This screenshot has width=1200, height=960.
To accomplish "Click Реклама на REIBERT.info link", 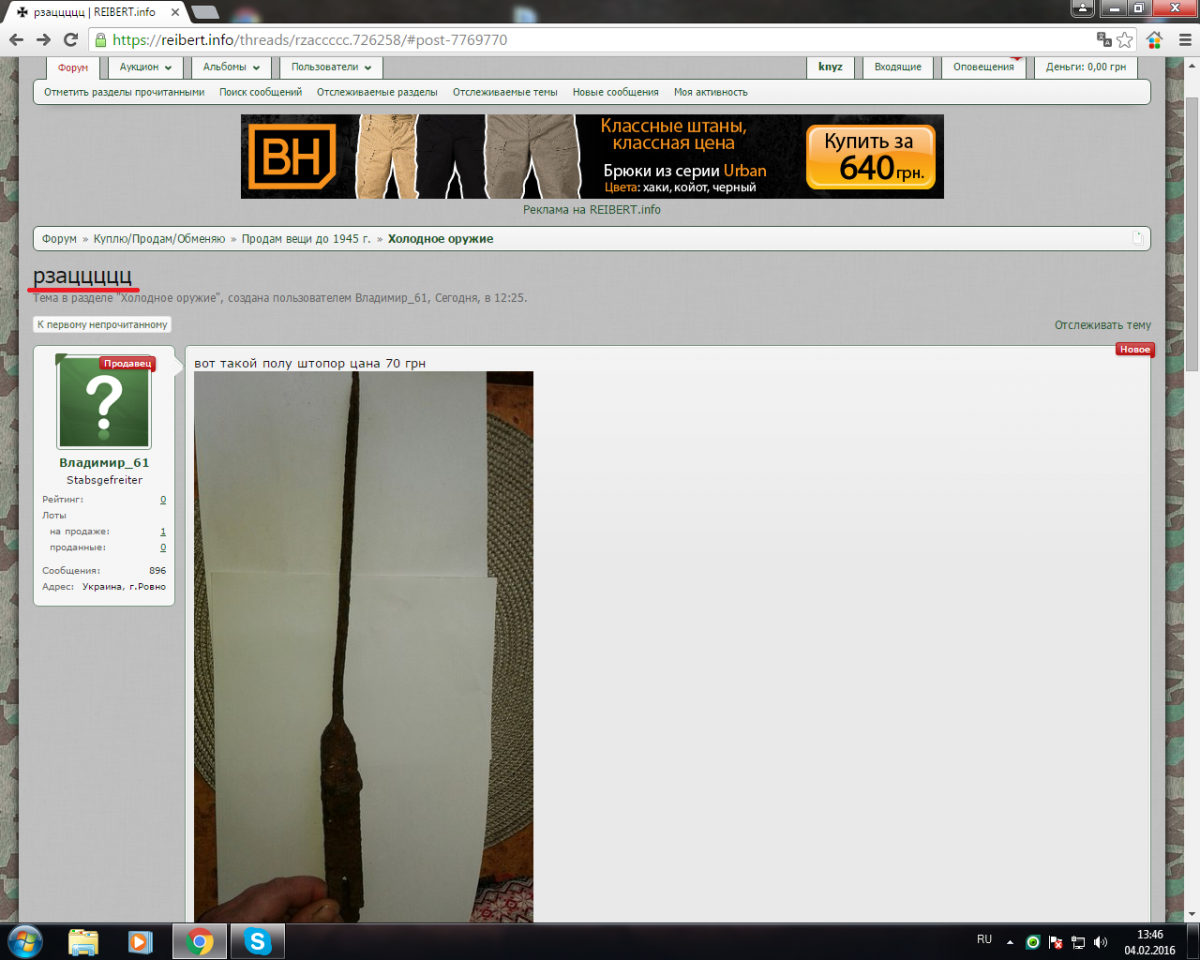I will 592,210.
